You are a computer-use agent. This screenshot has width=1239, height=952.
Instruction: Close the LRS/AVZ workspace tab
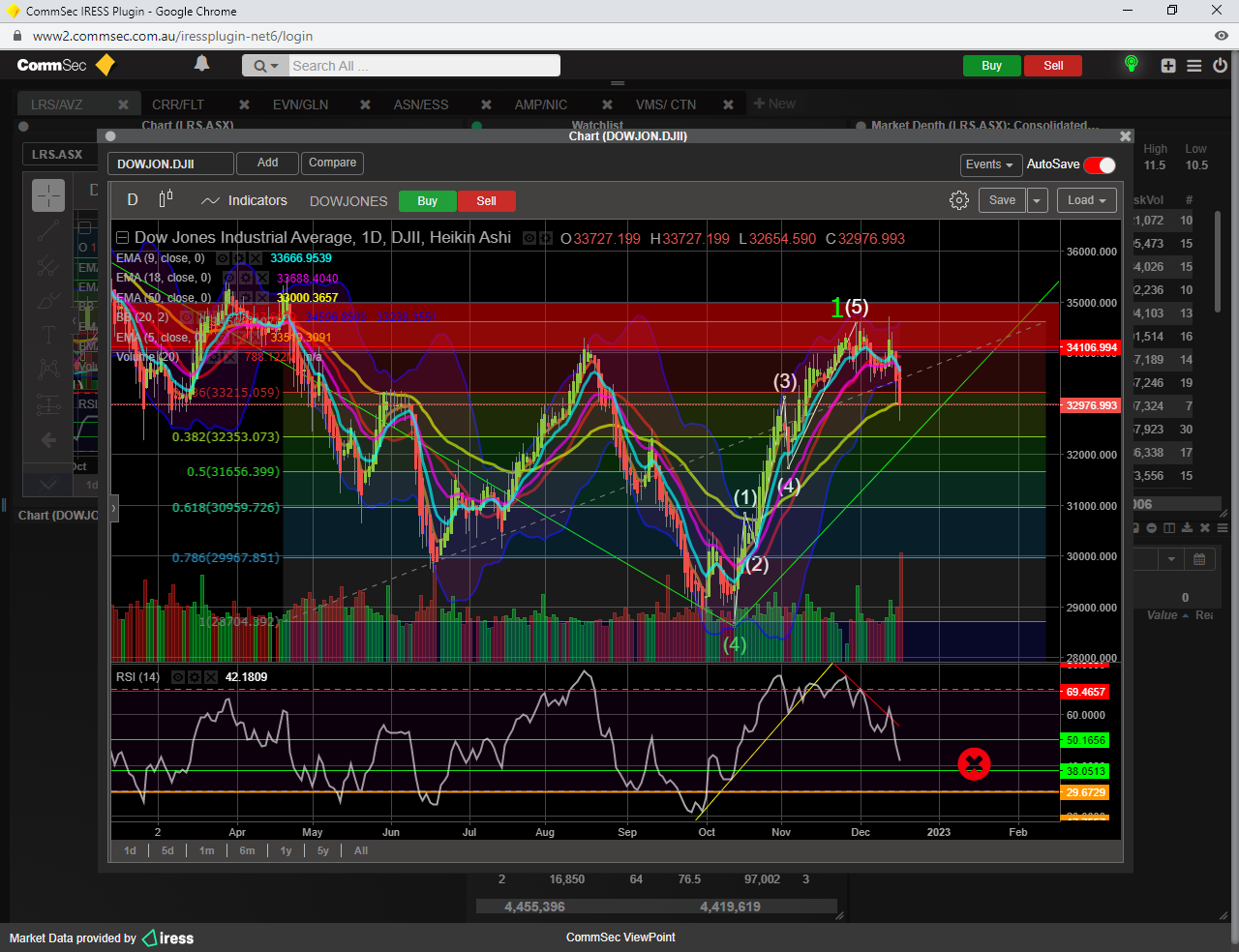[123, 104]
